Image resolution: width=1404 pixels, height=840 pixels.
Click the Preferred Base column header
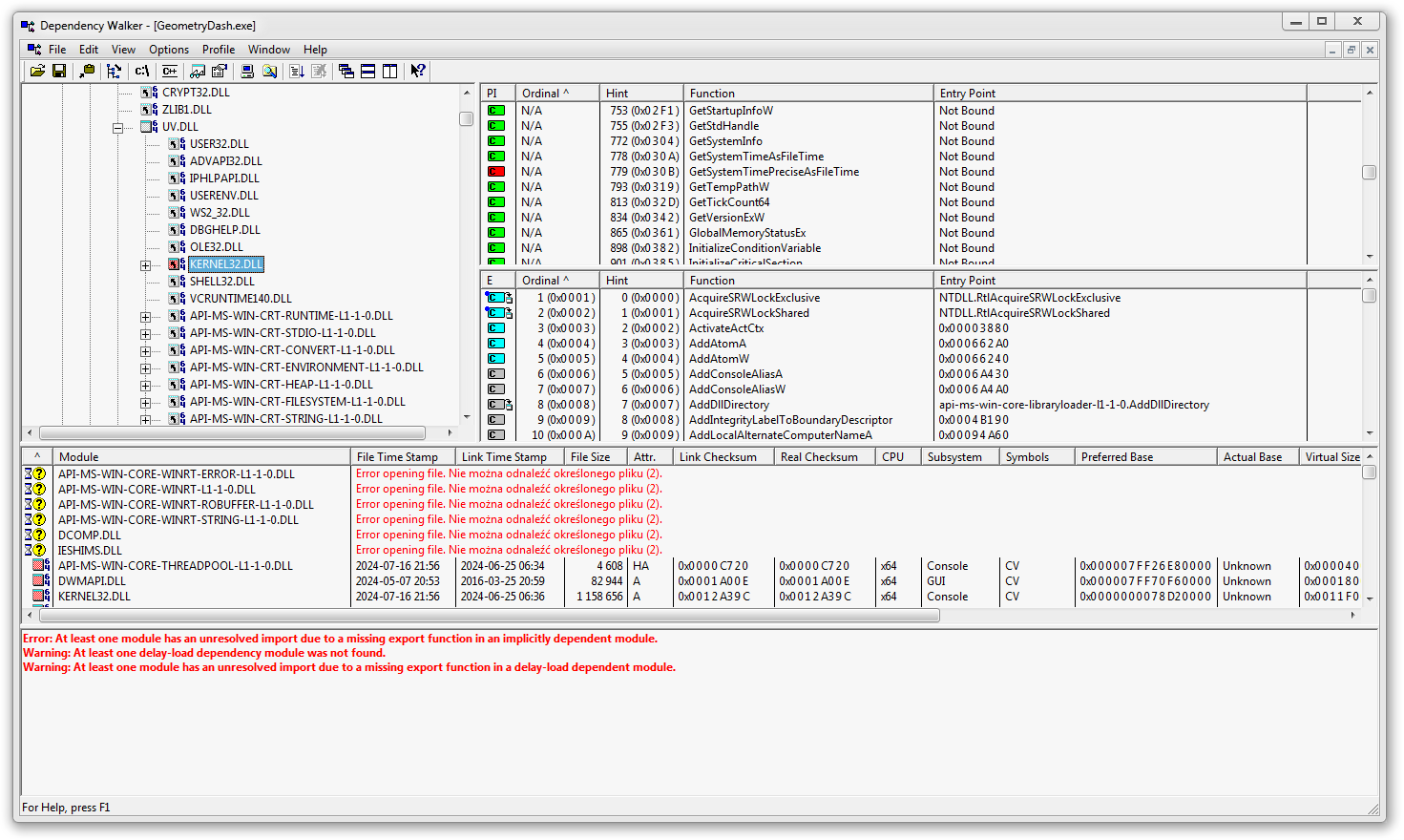1146,457
